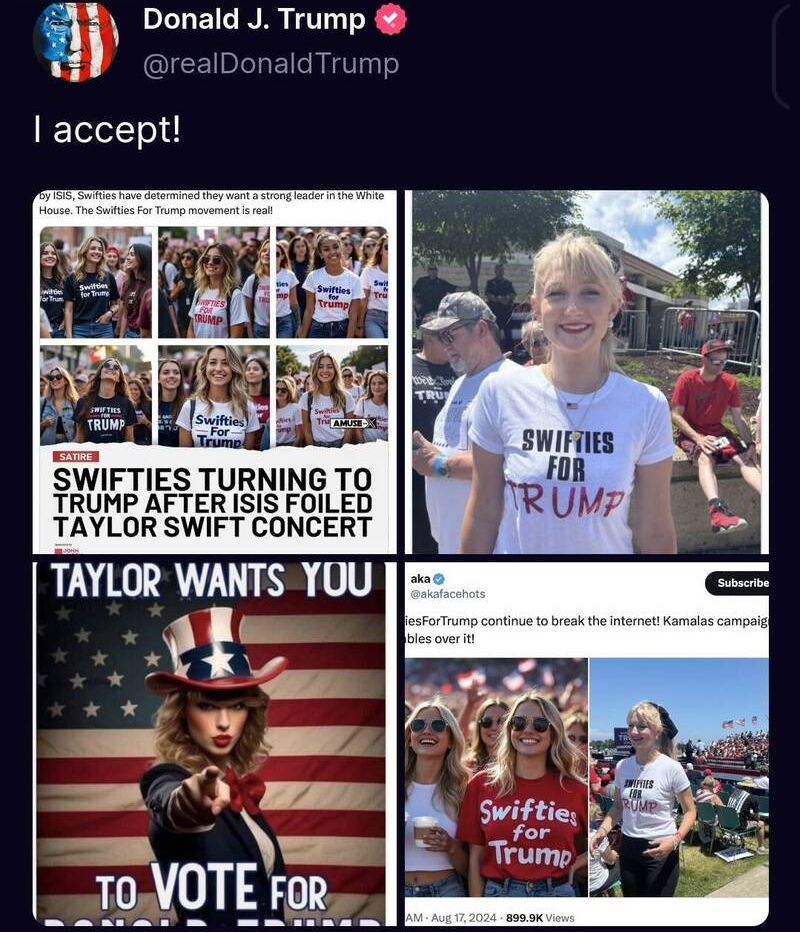Open the @realDonaldTrump handle link
Viewport: 800px width, 933px height.
(x=270, y=64)
